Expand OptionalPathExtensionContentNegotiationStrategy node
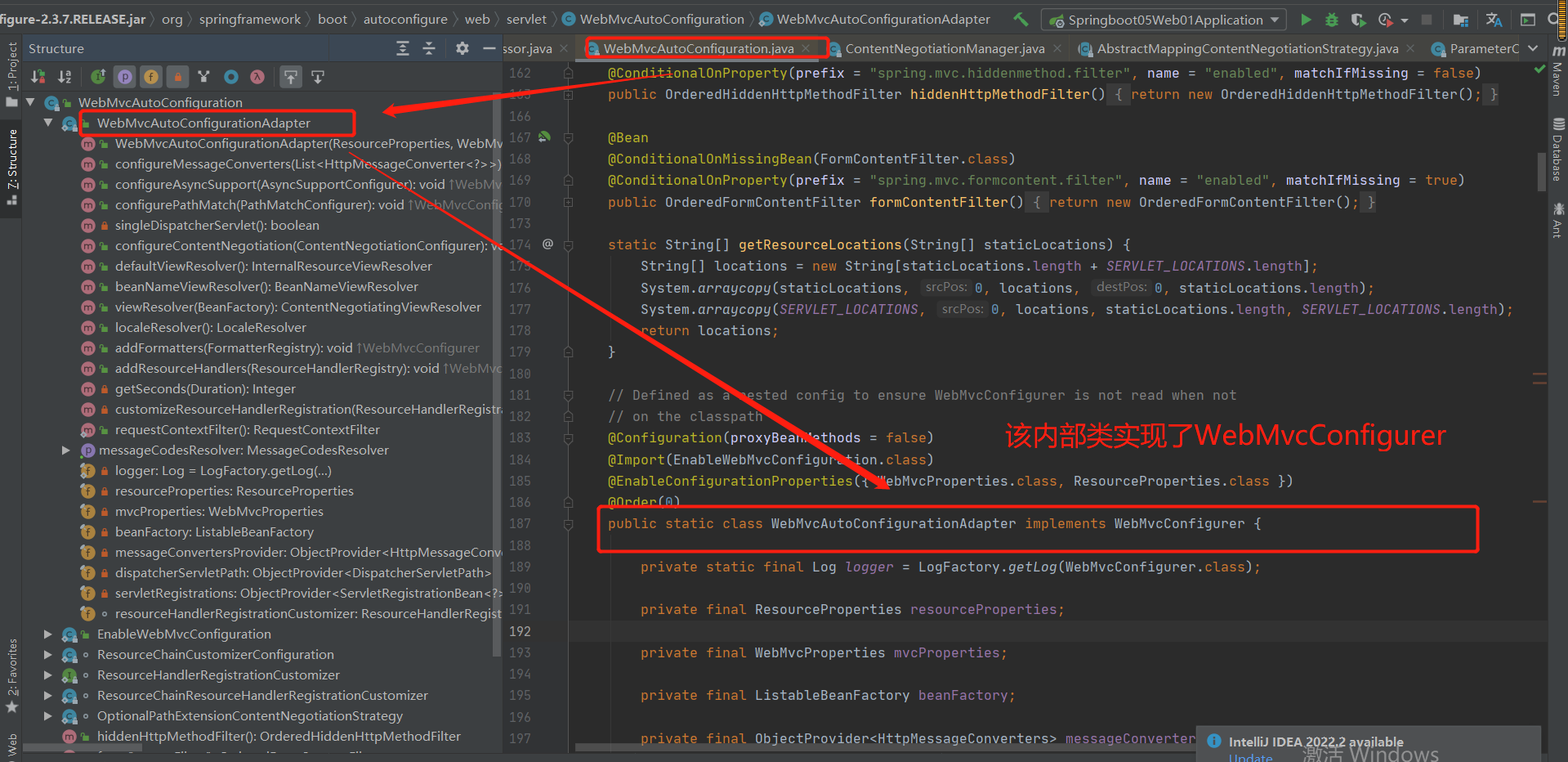 48,716
